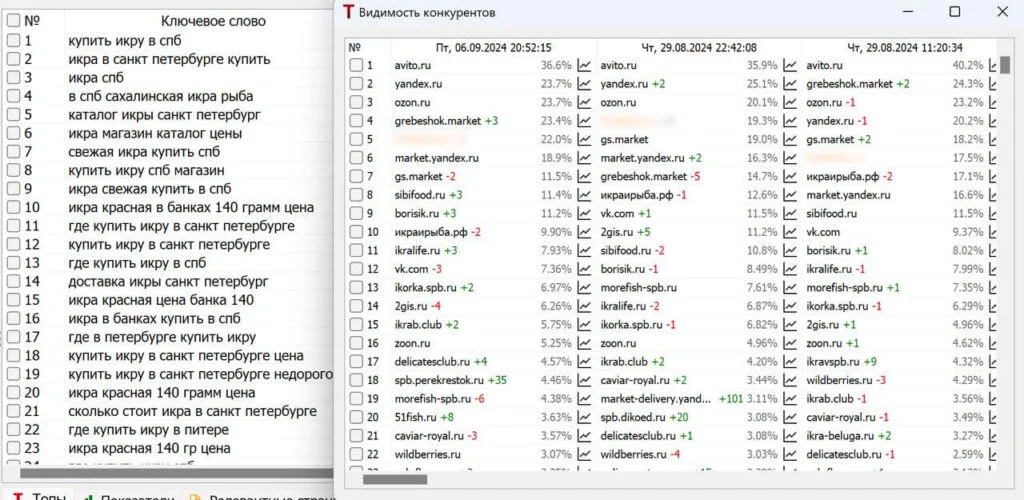Select keyword 'икра красная в банках 140 грамм цена'
1024x500 pixels.
pyautogui.click(x=191, y=208)
